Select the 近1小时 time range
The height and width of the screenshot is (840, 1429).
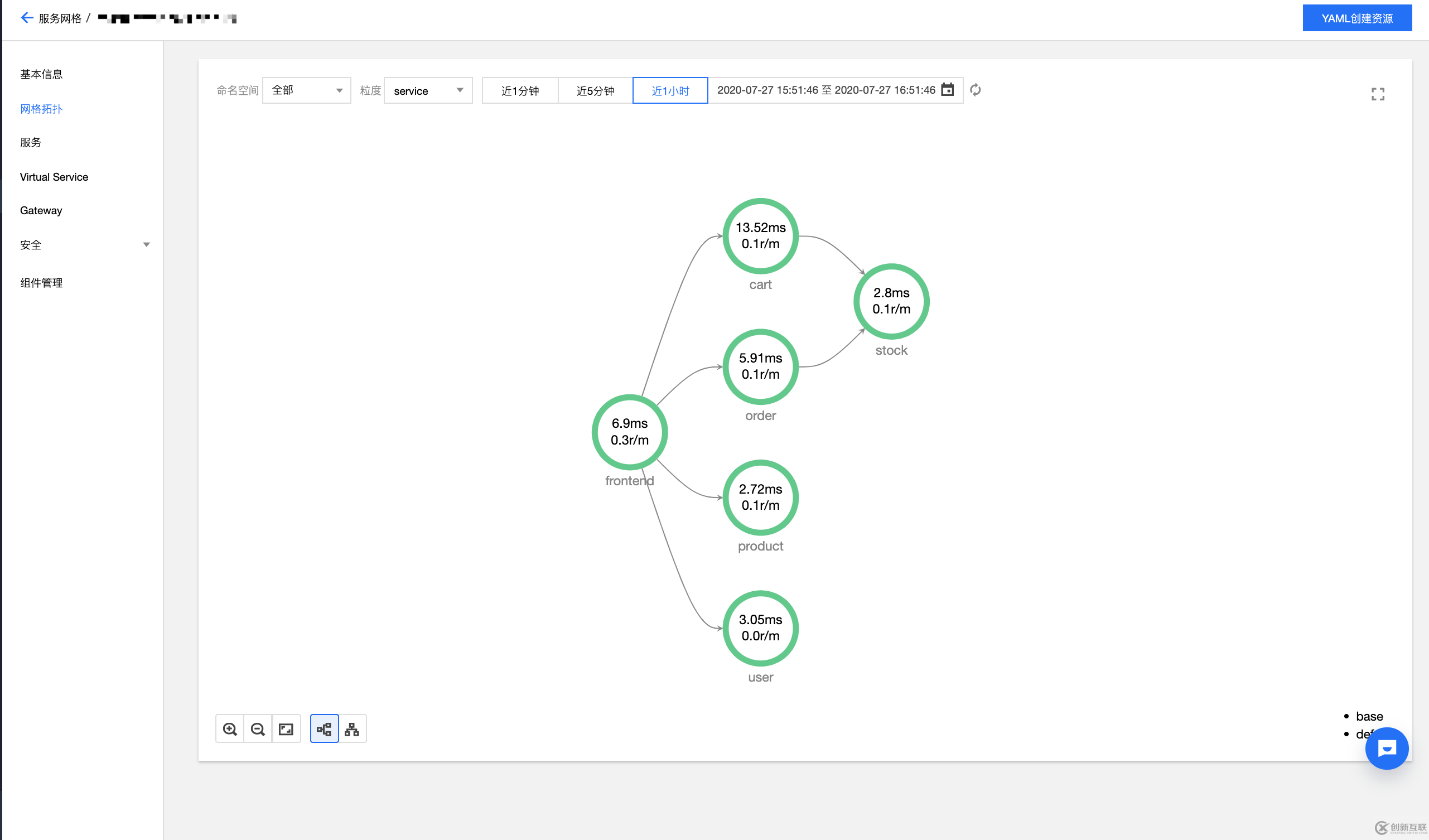click(x=670, y=90)
